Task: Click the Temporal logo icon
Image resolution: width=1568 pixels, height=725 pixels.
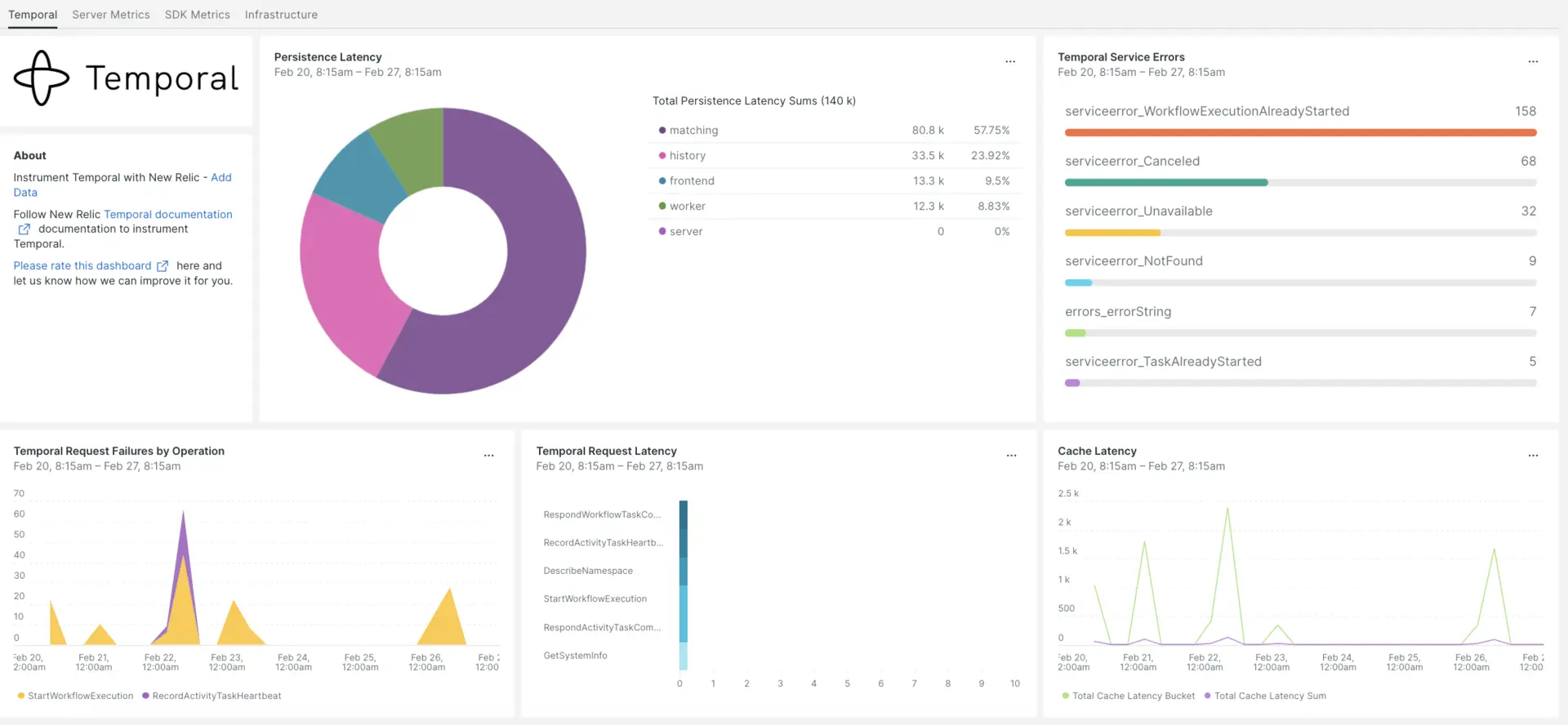Action: pos(42,78)
